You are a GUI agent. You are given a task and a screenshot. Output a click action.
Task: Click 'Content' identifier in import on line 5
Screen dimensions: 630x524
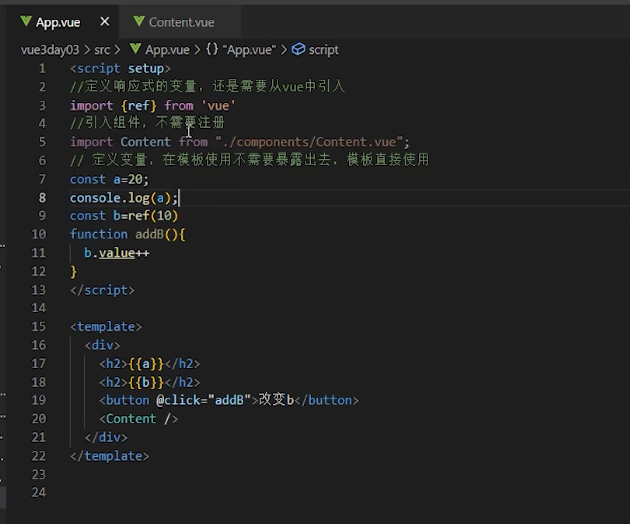[145, 142]
